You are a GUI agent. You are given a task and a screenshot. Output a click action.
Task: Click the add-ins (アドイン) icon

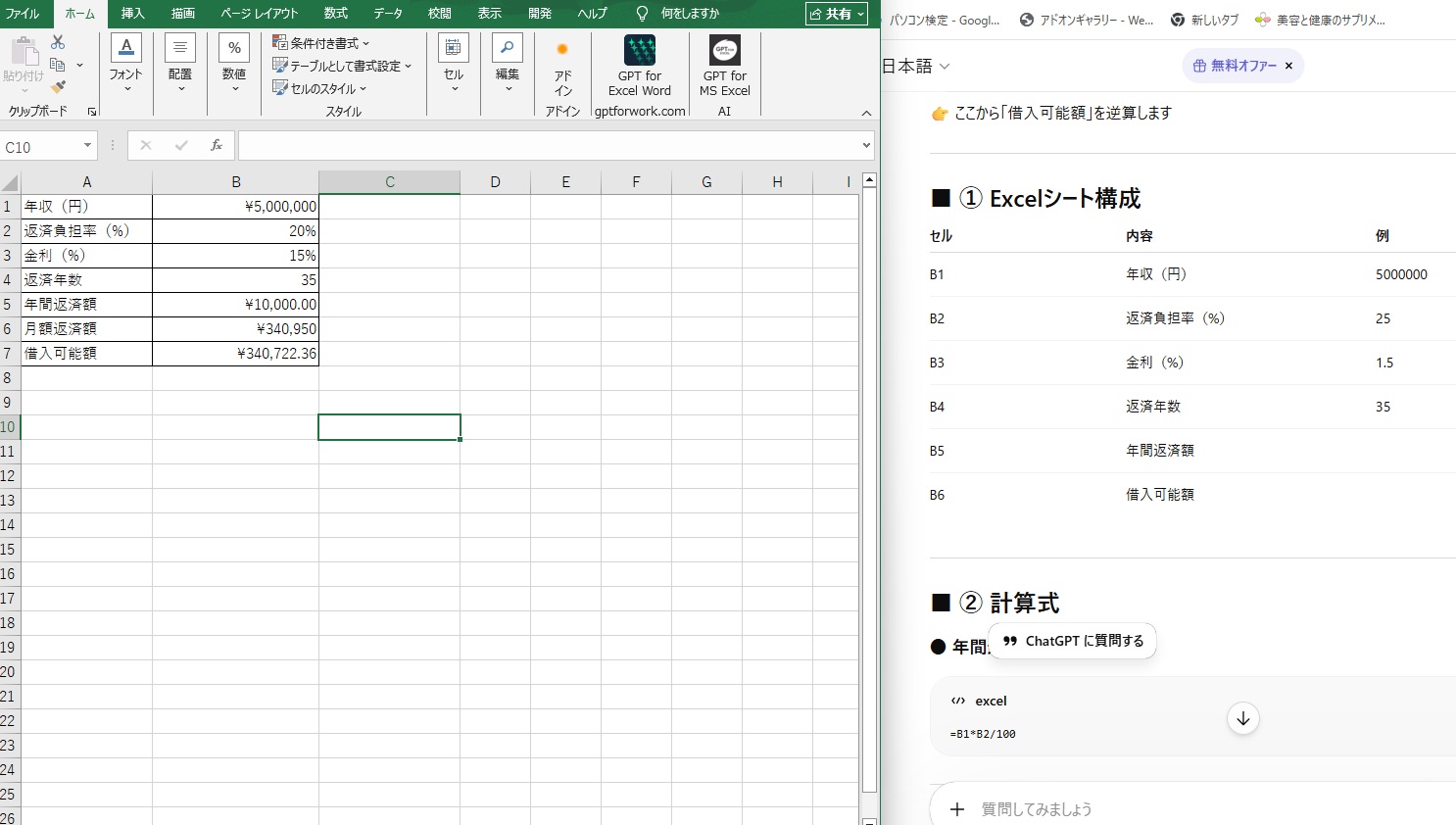pos(562,69)
